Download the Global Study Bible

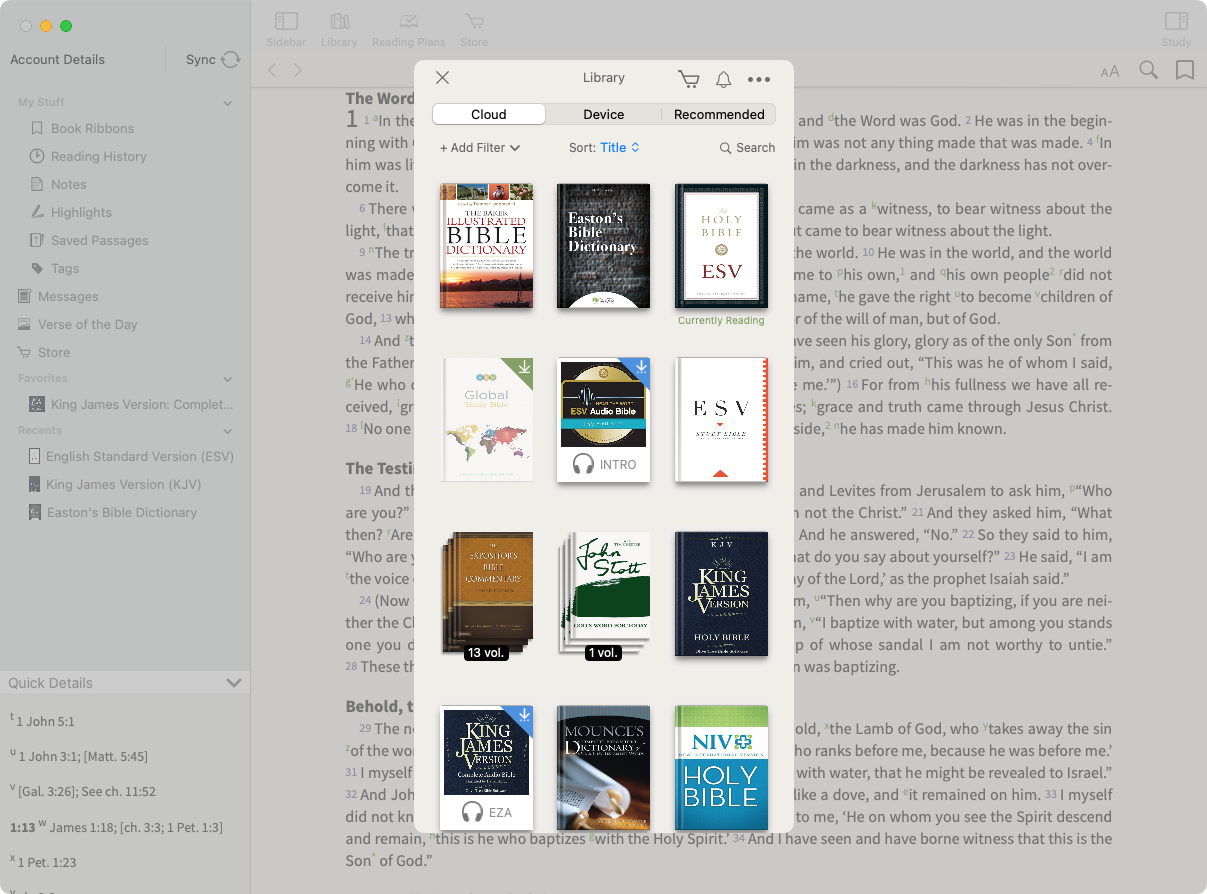point(523,368)
